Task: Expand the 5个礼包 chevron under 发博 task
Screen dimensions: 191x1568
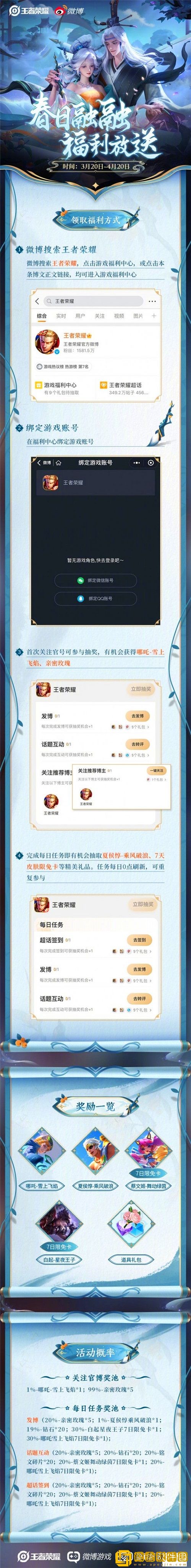Action: click(149, 727)
